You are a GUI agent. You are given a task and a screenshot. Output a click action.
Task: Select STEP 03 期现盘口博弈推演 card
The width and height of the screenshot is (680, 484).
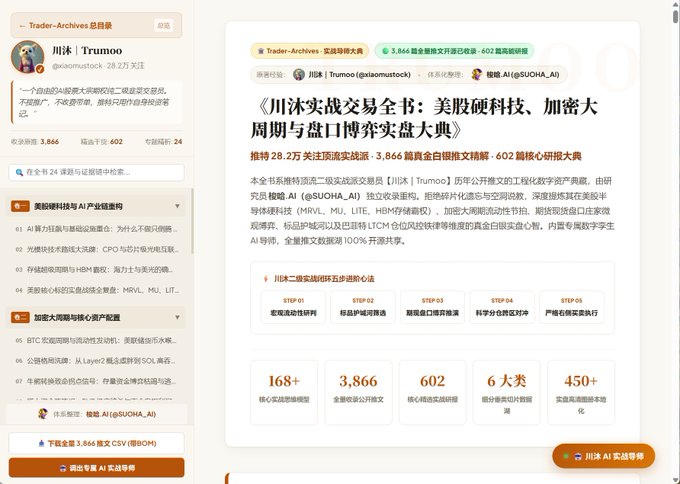(432, 307)
